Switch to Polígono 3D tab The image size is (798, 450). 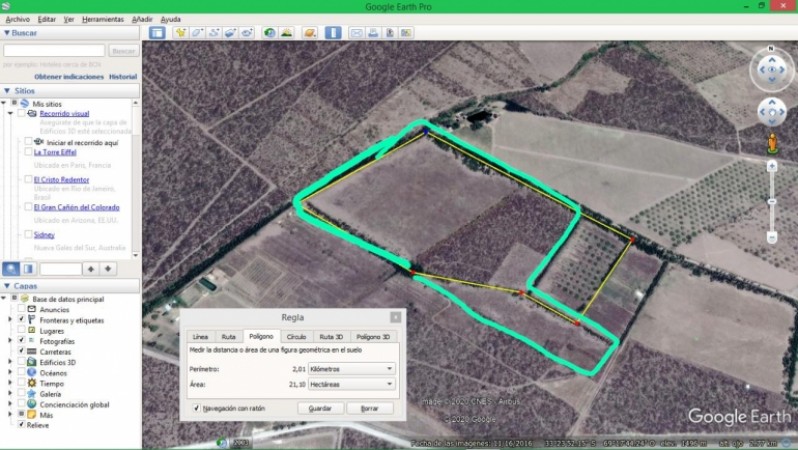tap(373, 336)
